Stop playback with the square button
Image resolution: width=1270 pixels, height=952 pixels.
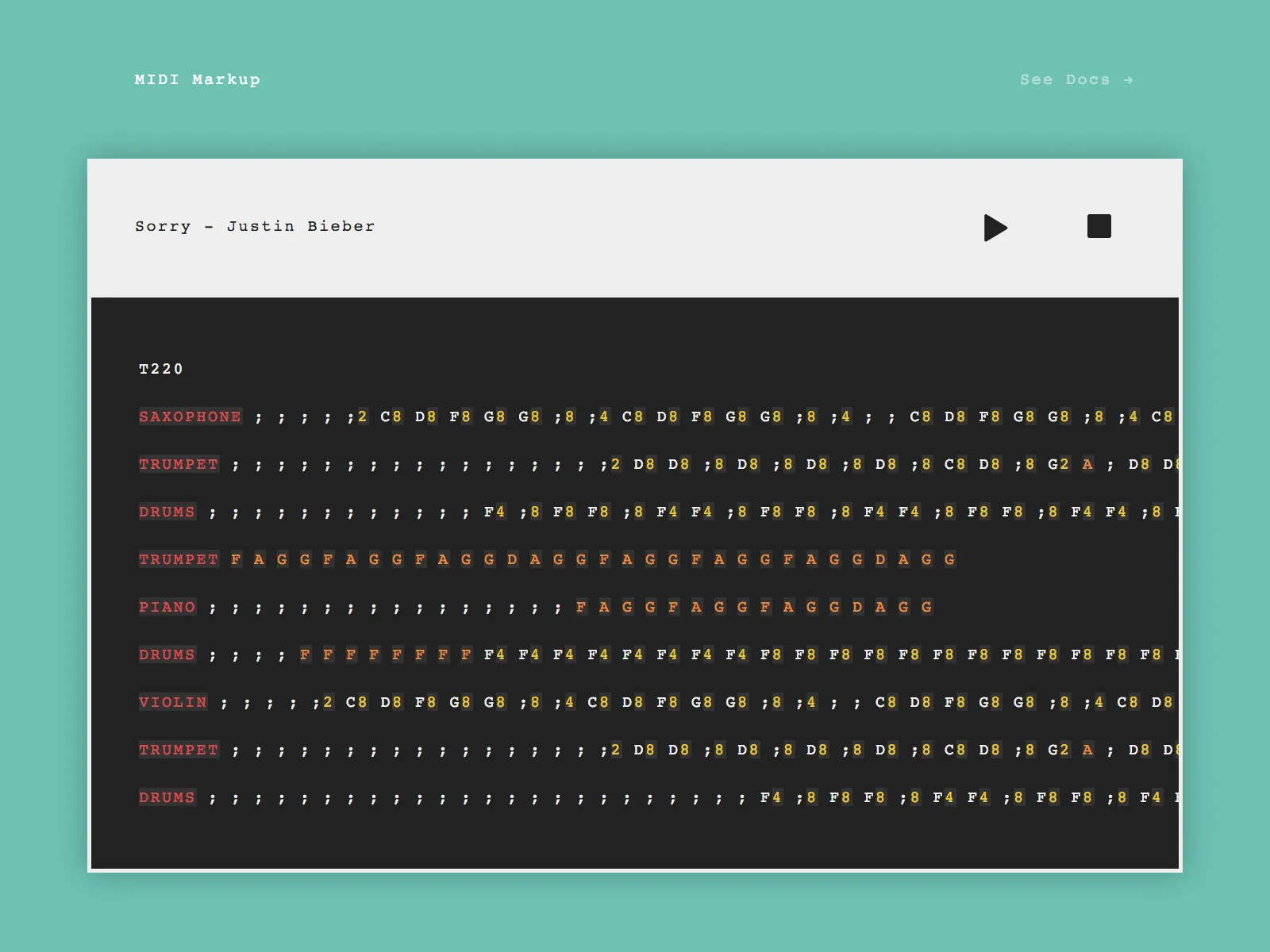[x=1099, y=226]
